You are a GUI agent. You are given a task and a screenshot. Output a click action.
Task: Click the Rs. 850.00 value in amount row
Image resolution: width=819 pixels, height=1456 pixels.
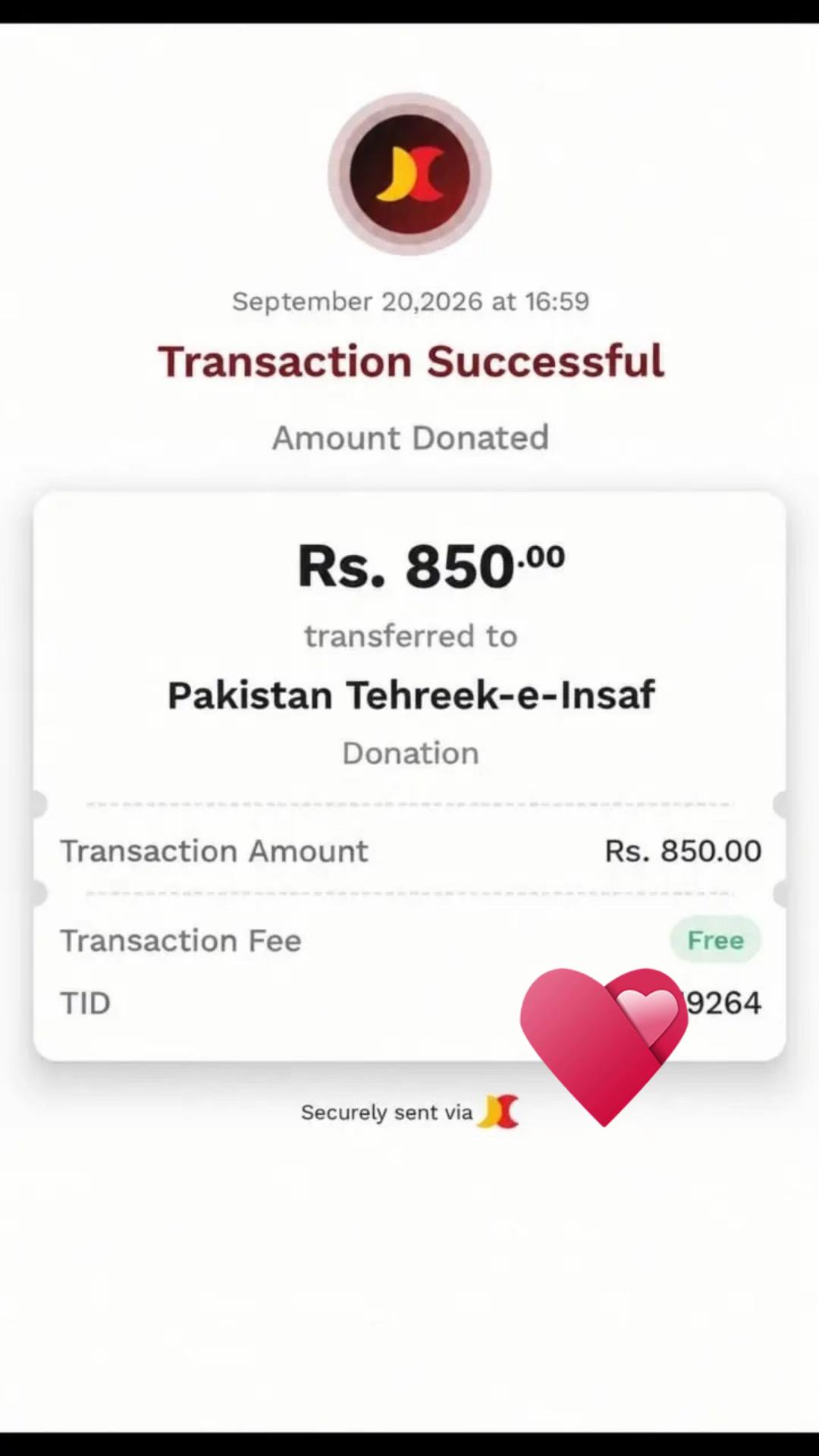[x=682, y=851]
